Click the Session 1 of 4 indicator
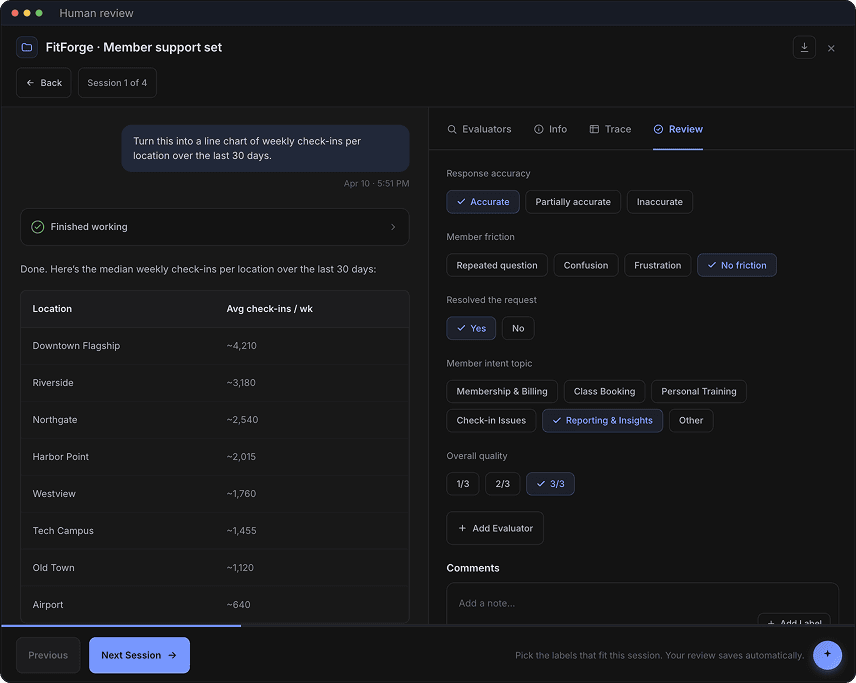 tap(117, 83)
